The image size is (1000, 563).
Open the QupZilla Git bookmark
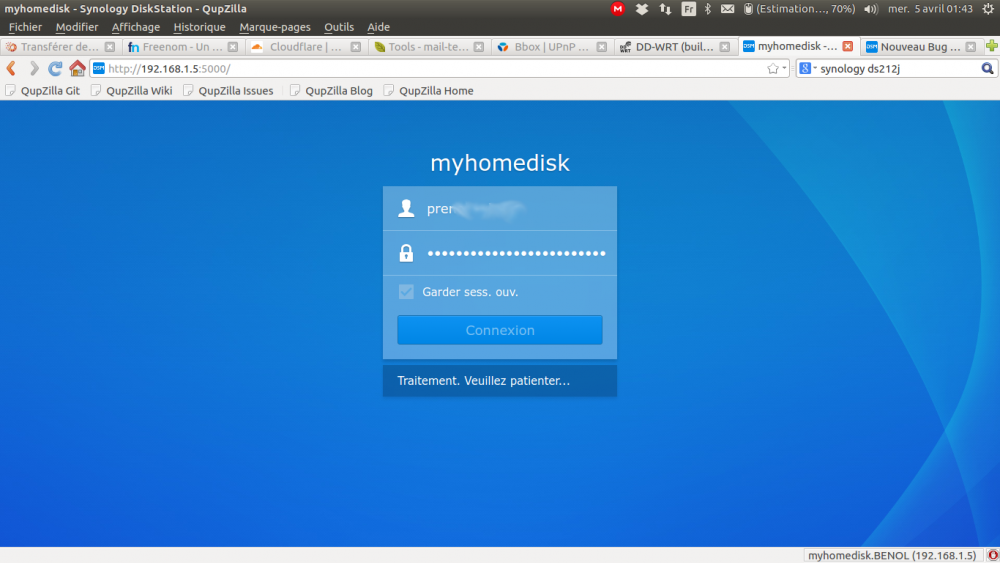[43, 91]
